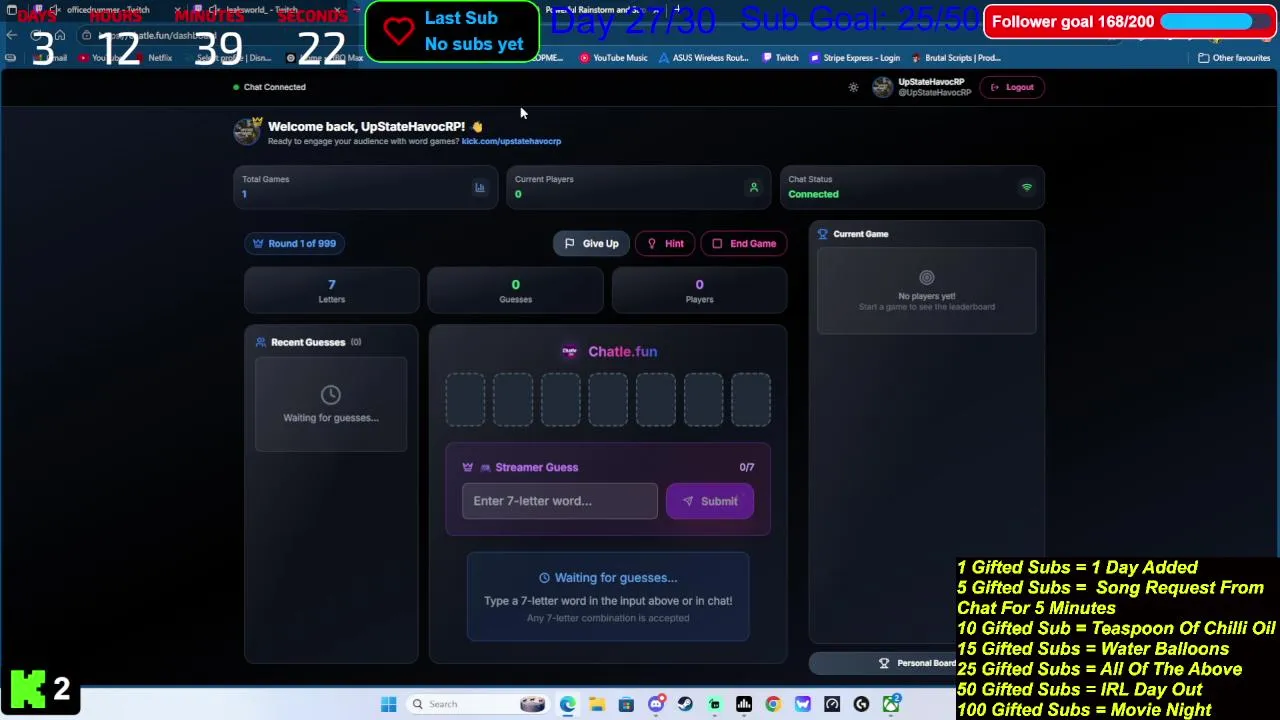The width and height of the screenshot is (1280, 720).
Task: Click the target icon in Current Game panel
Action: 927,278
